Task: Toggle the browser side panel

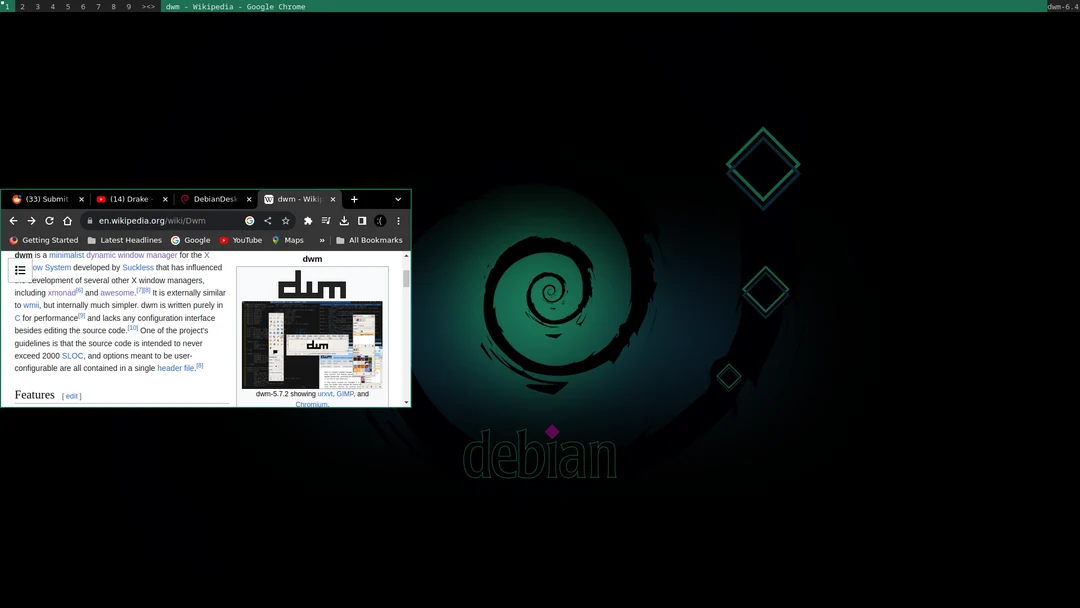Action: coord(361,220)
